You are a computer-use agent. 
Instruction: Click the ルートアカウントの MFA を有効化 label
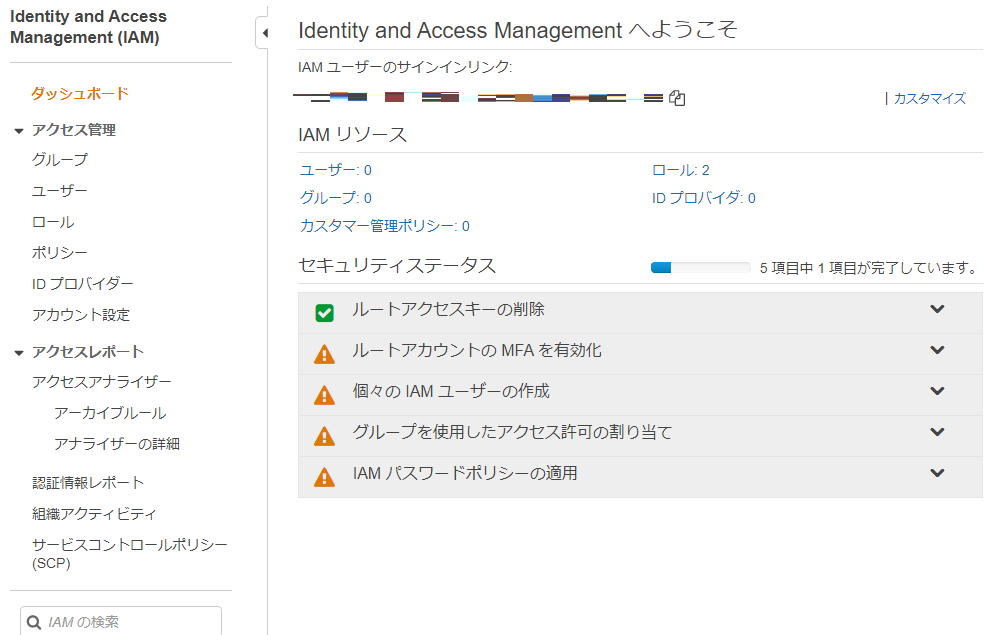coord(477,351)
